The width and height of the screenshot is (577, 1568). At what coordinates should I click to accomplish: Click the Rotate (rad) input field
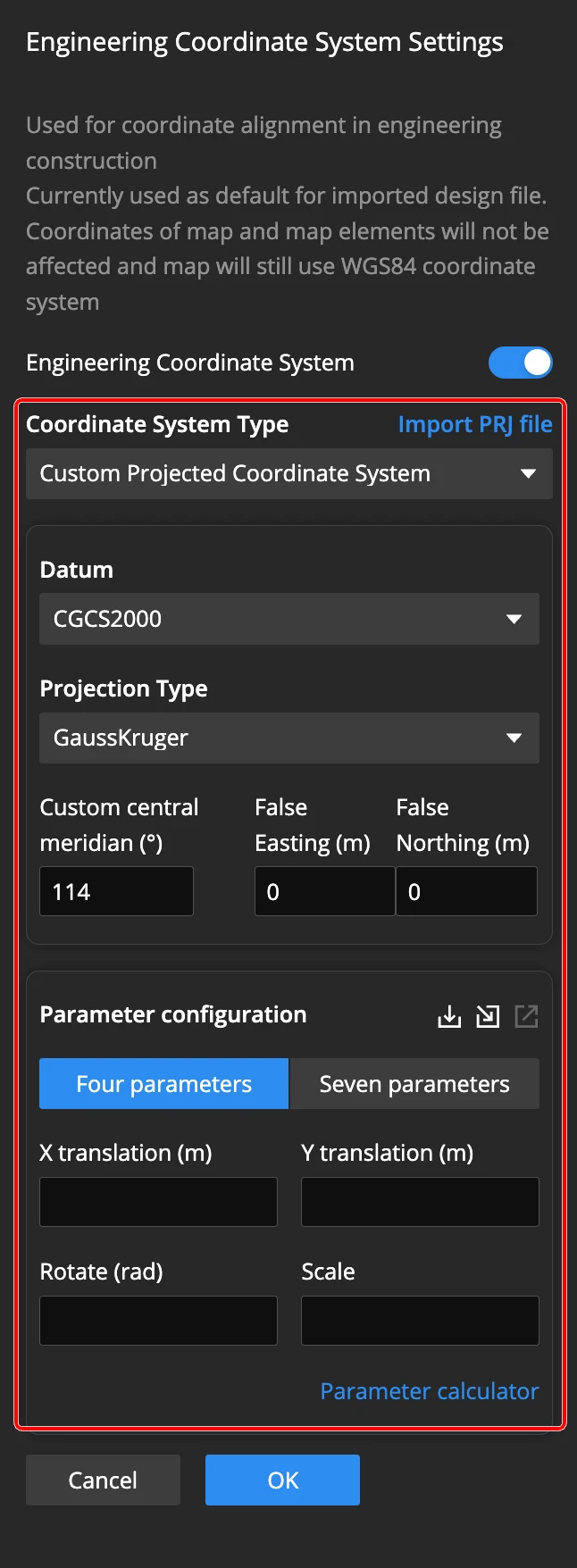click(158, 1321)
